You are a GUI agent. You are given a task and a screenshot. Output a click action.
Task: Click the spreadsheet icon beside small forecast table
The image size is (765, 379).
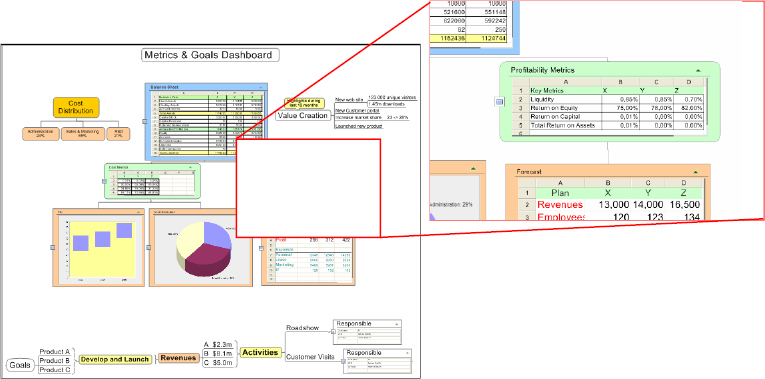point(261,248)
